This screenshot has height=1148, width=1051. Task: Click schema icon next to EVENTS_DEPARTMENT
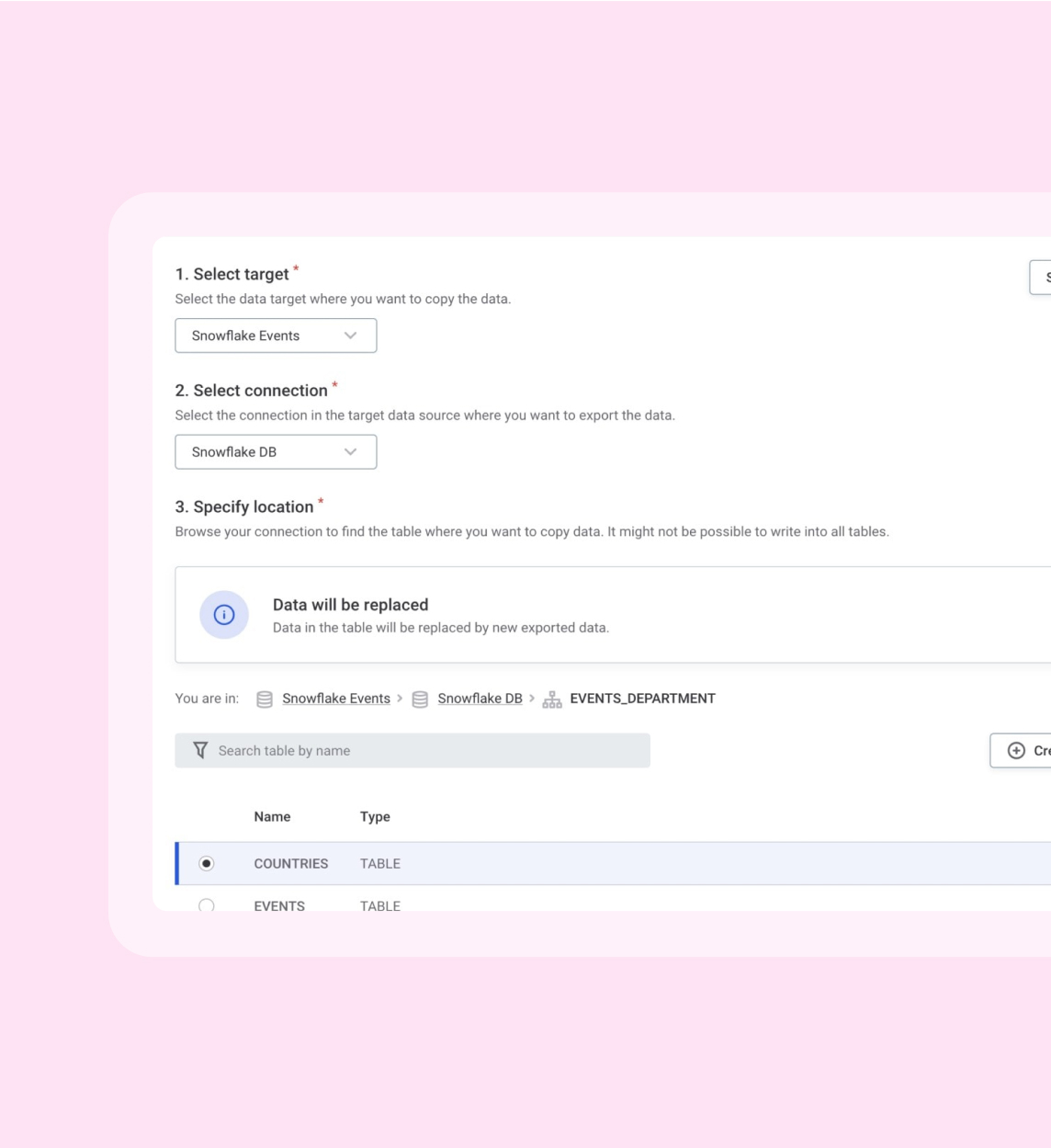[552, 699]
